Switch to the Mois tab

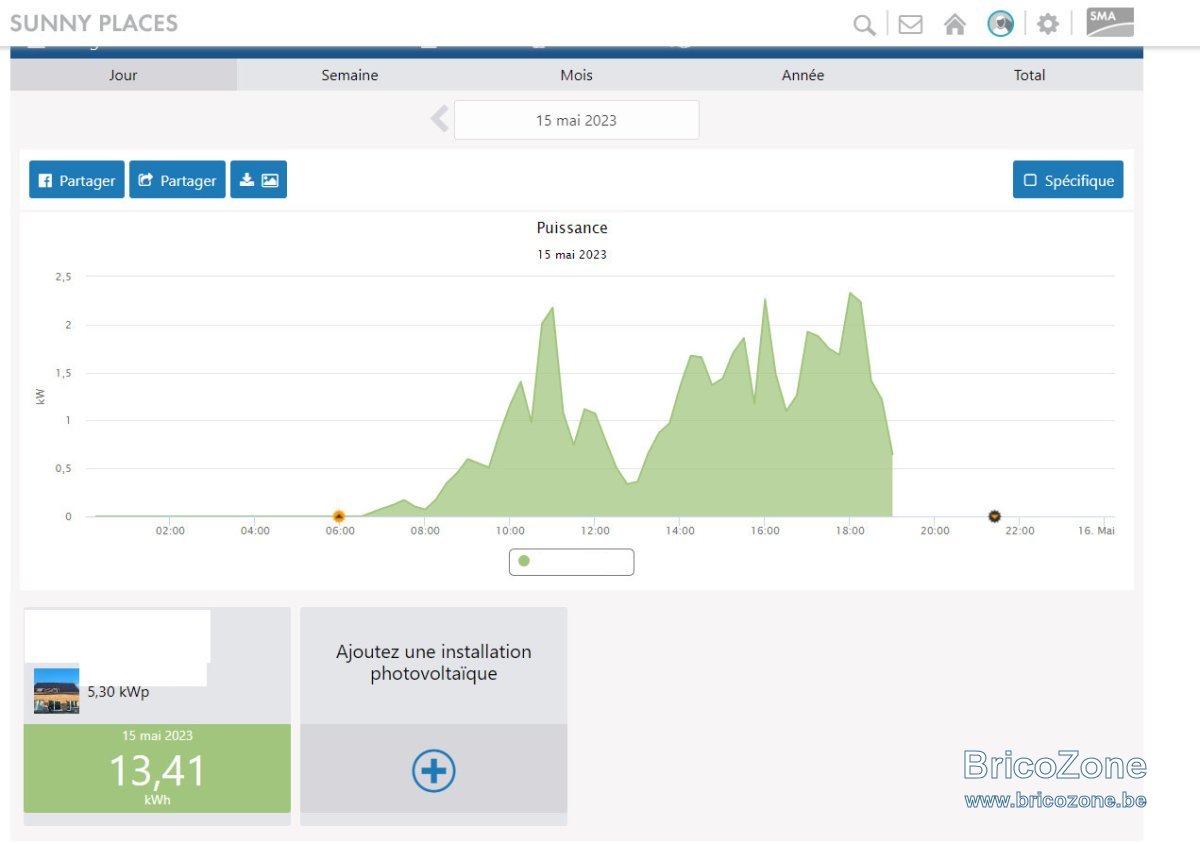576,75
